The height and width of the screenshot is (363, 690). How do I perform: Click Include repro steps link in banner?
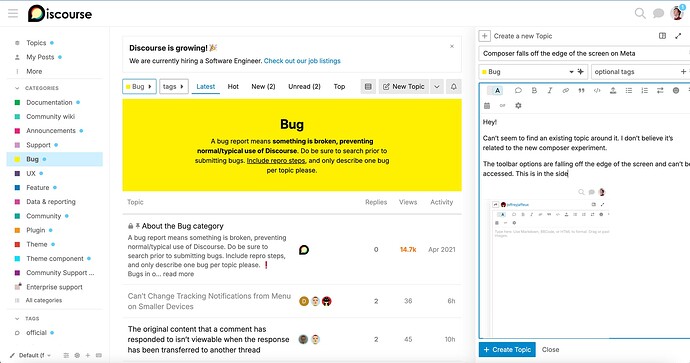point(275,161)
